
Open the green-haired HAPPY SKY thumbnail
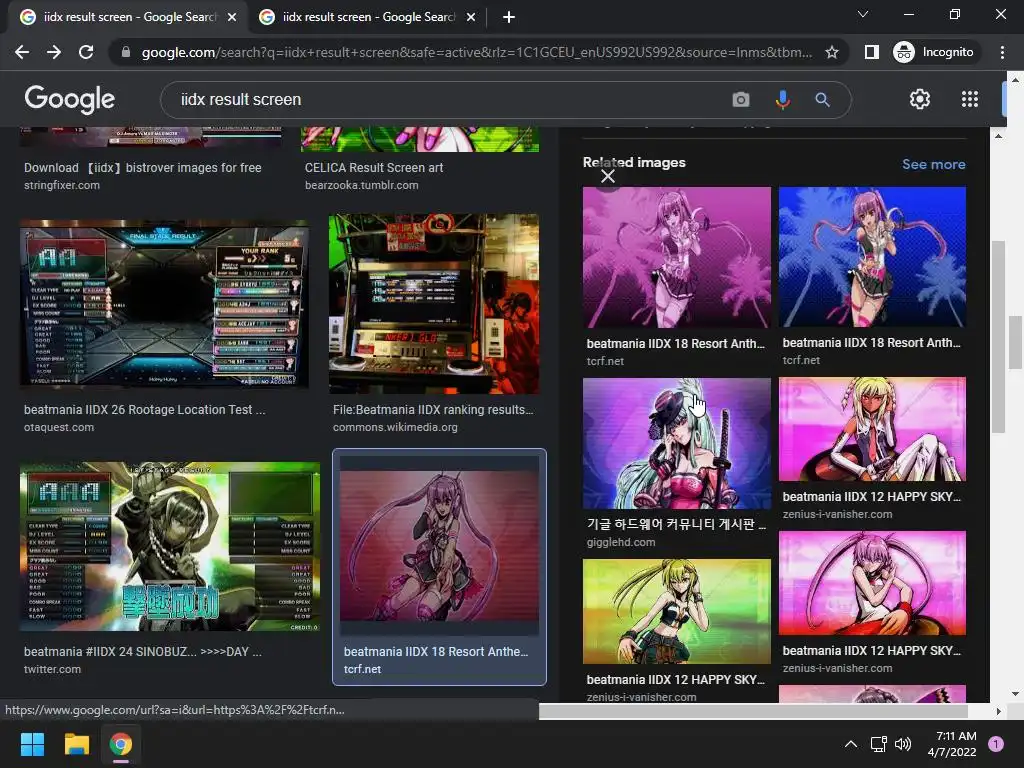tap(677, 611)
